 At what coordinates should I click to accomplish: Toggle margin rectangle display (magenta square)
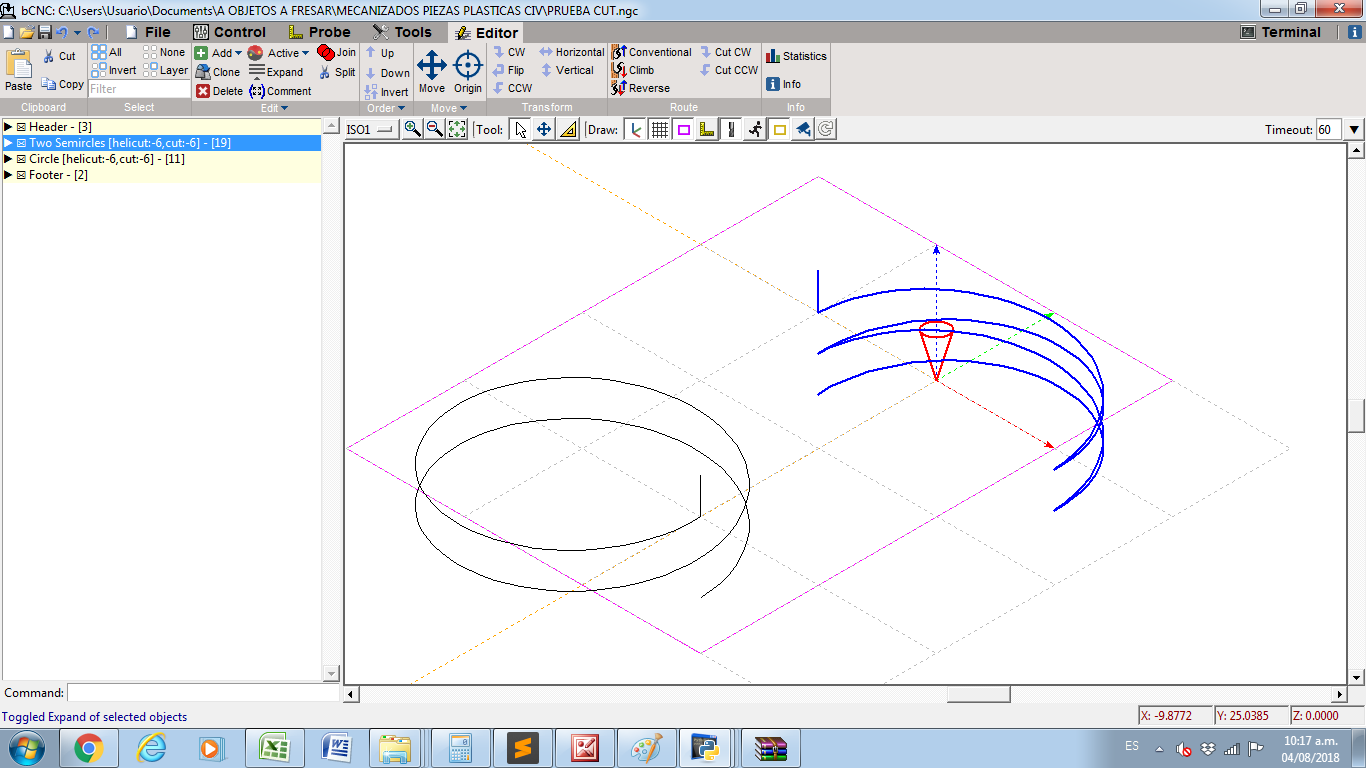point(683,129)
